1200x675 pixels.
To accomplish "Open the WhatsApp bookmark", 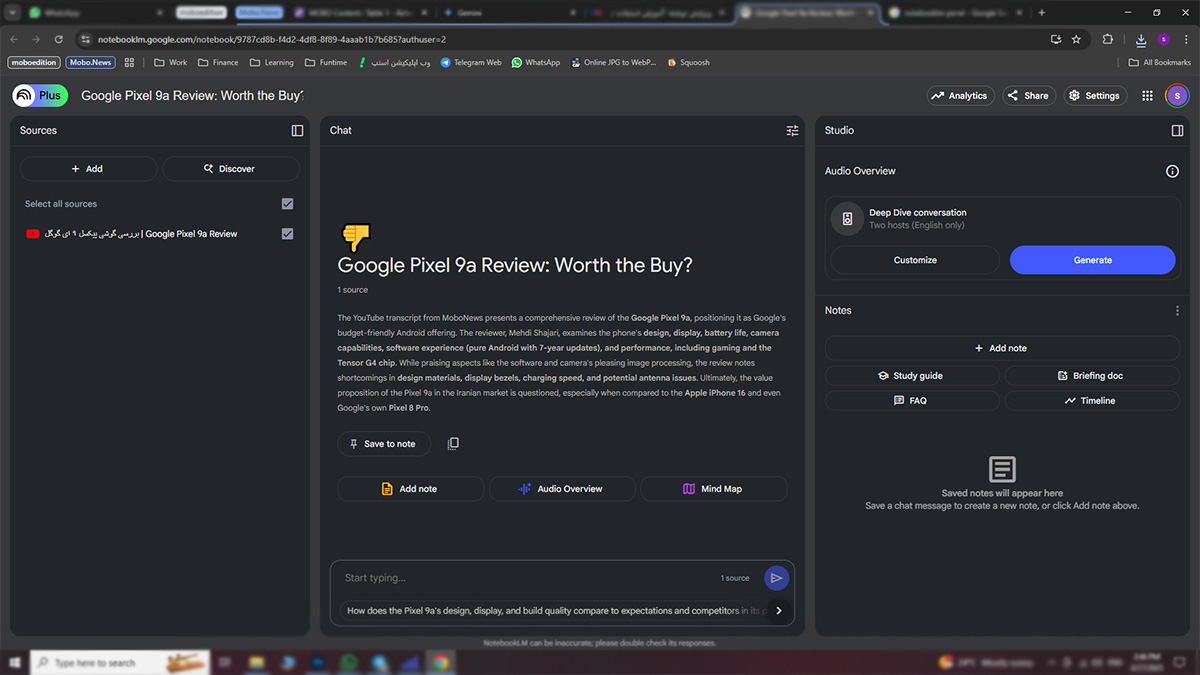I will point(536,62).
